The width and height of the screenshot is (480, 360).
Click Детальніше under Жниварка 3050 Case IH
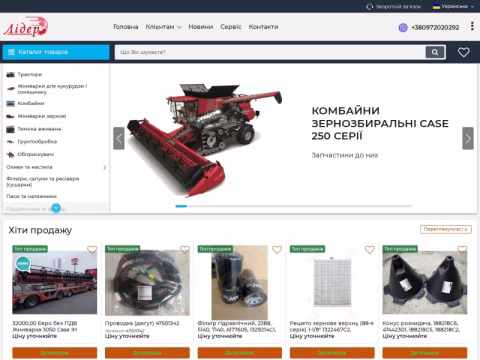pos(55,353)
